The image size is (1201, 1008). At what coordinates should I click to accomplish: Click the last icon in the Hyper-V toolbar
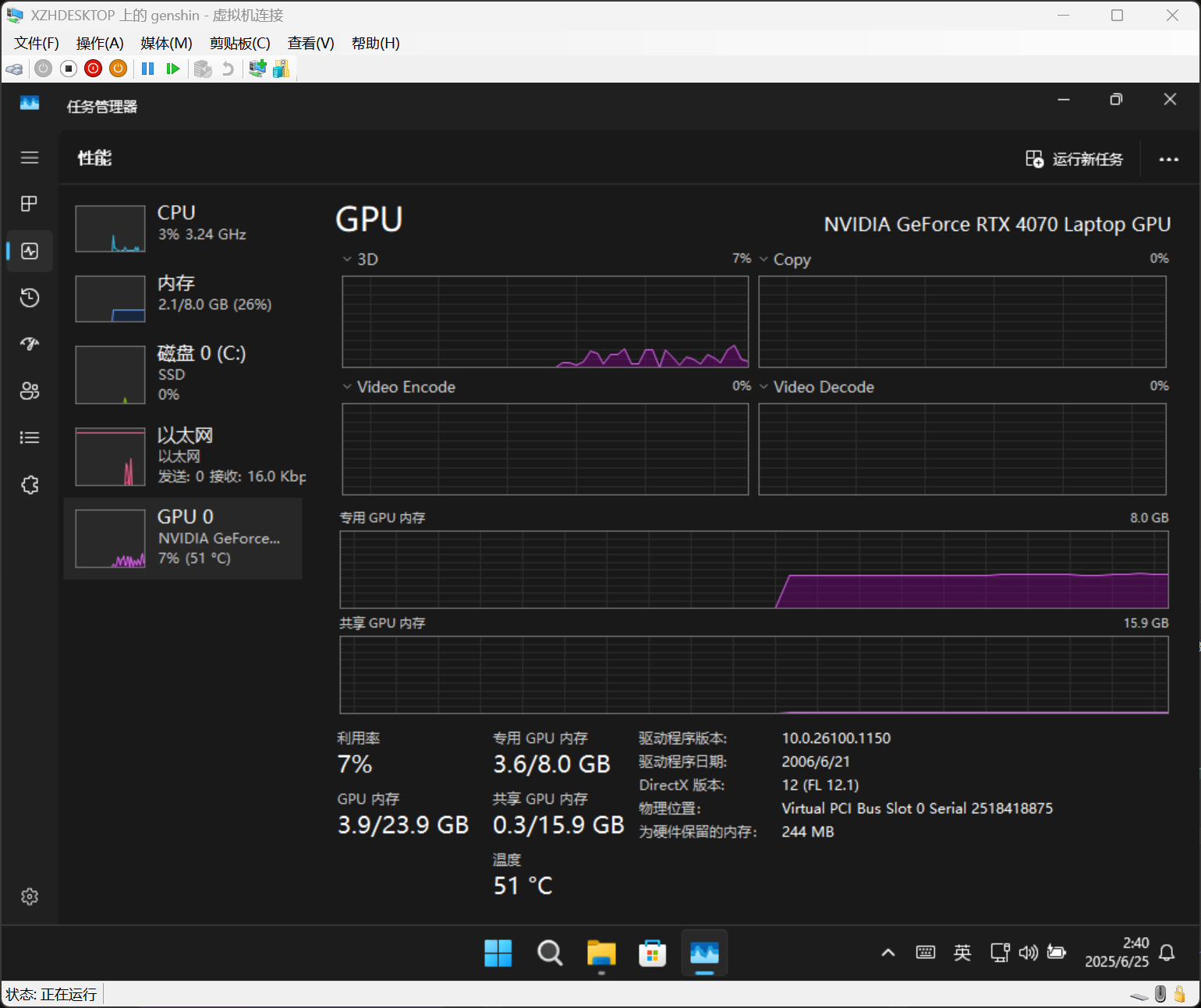pos(281,69)
